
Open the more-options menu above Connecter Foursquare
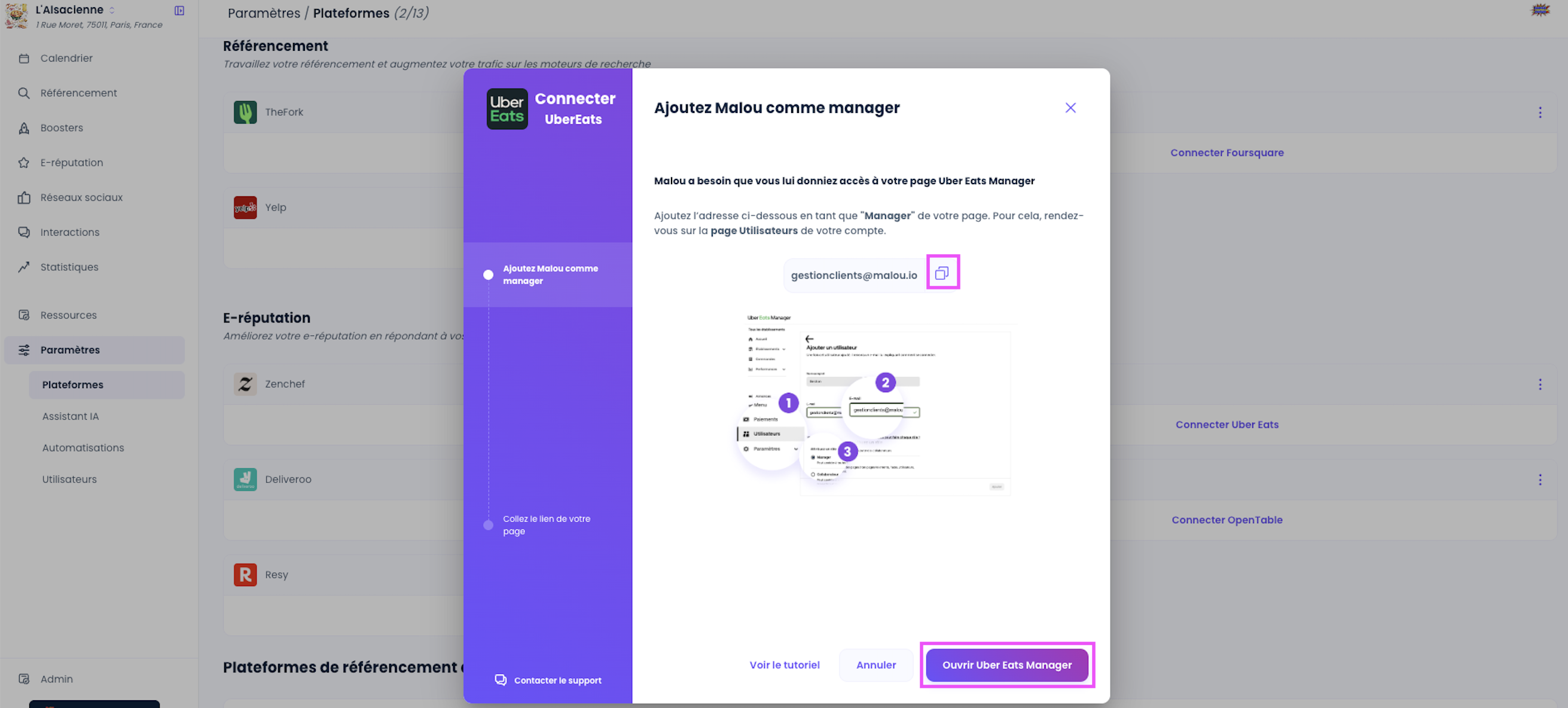pyautogui.click(x=1539, y=112)
